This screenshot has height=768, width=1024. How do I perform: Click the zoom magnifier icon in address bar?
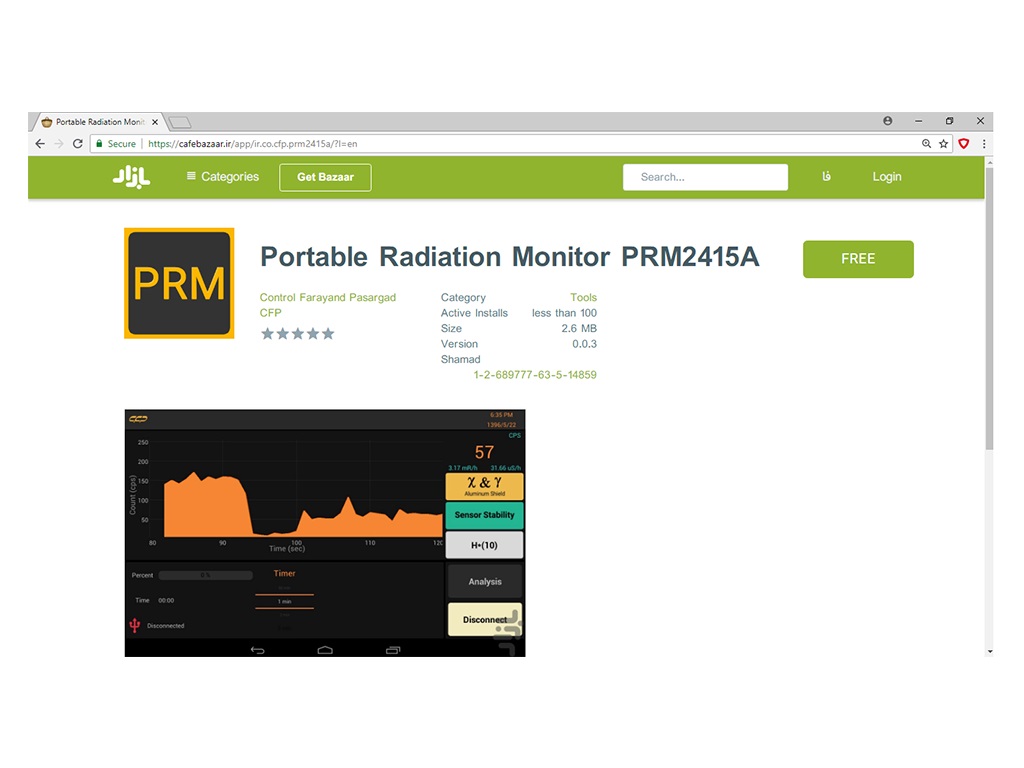click(926, 144)
